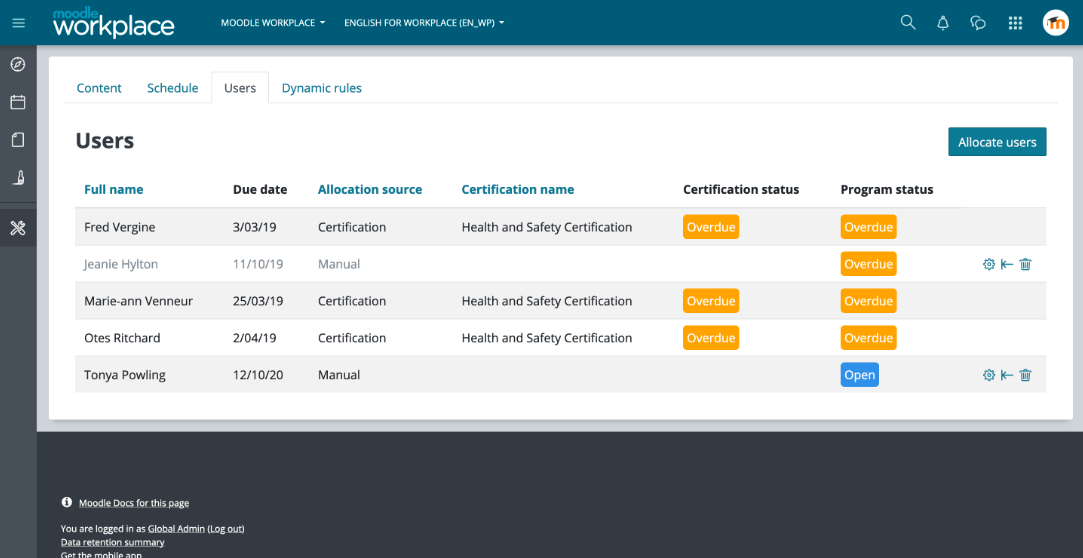Click reset arrow icon for Jeanie Hylton

(x=1007, y=264)
